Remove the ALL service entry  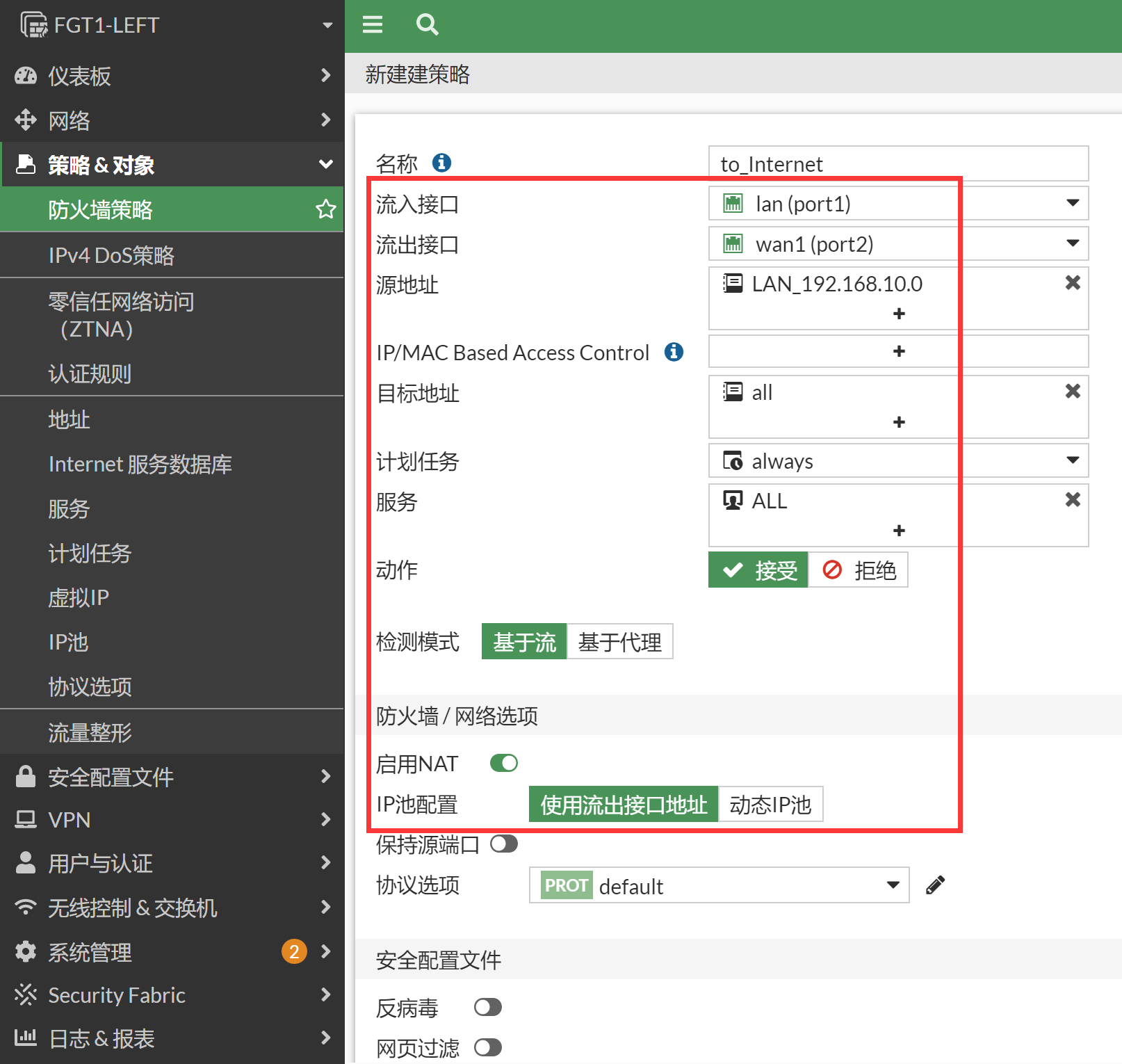(x=1072, y=499)
